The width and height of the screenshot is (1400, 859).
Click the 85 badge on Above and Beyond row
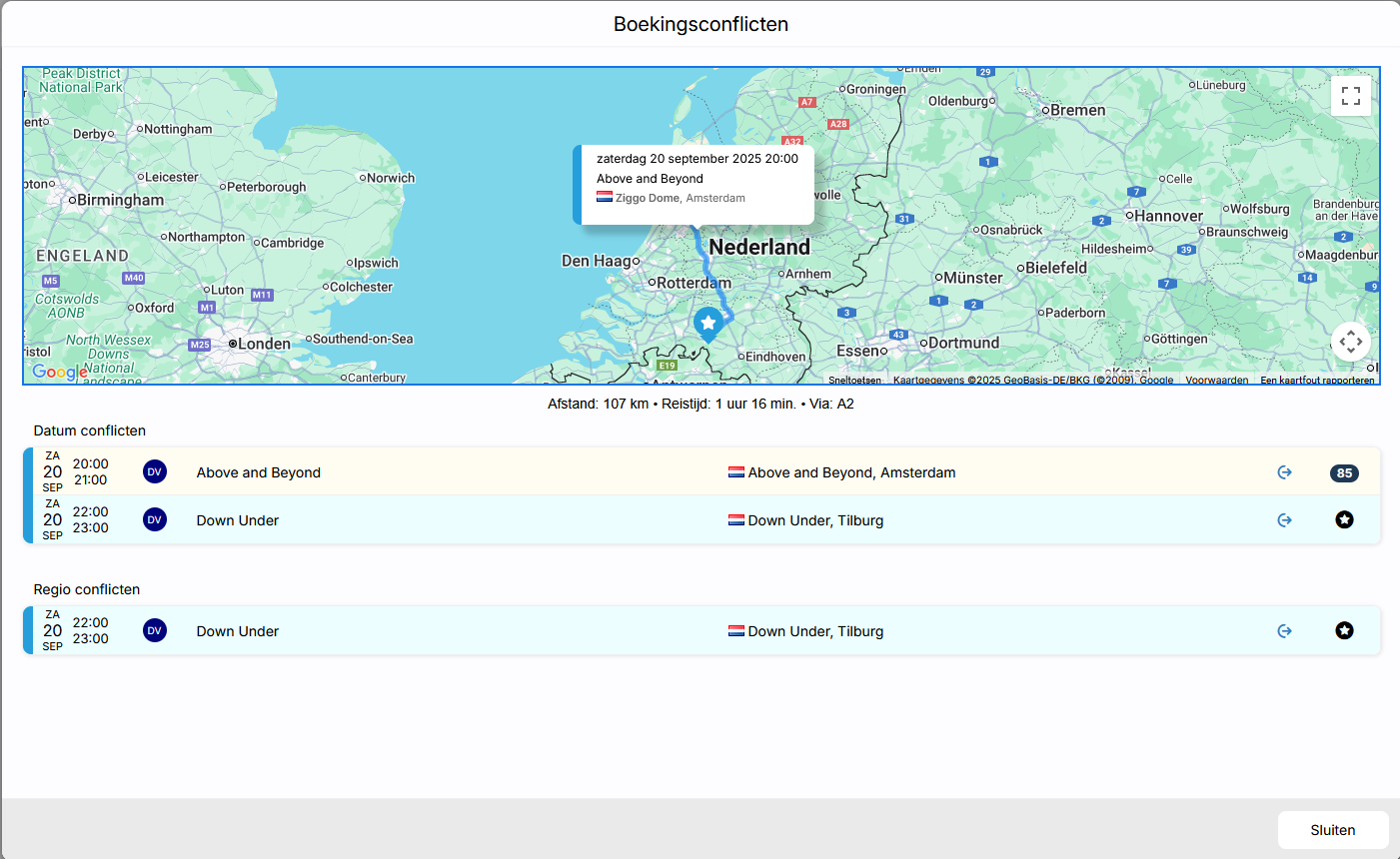[1344, 473]
